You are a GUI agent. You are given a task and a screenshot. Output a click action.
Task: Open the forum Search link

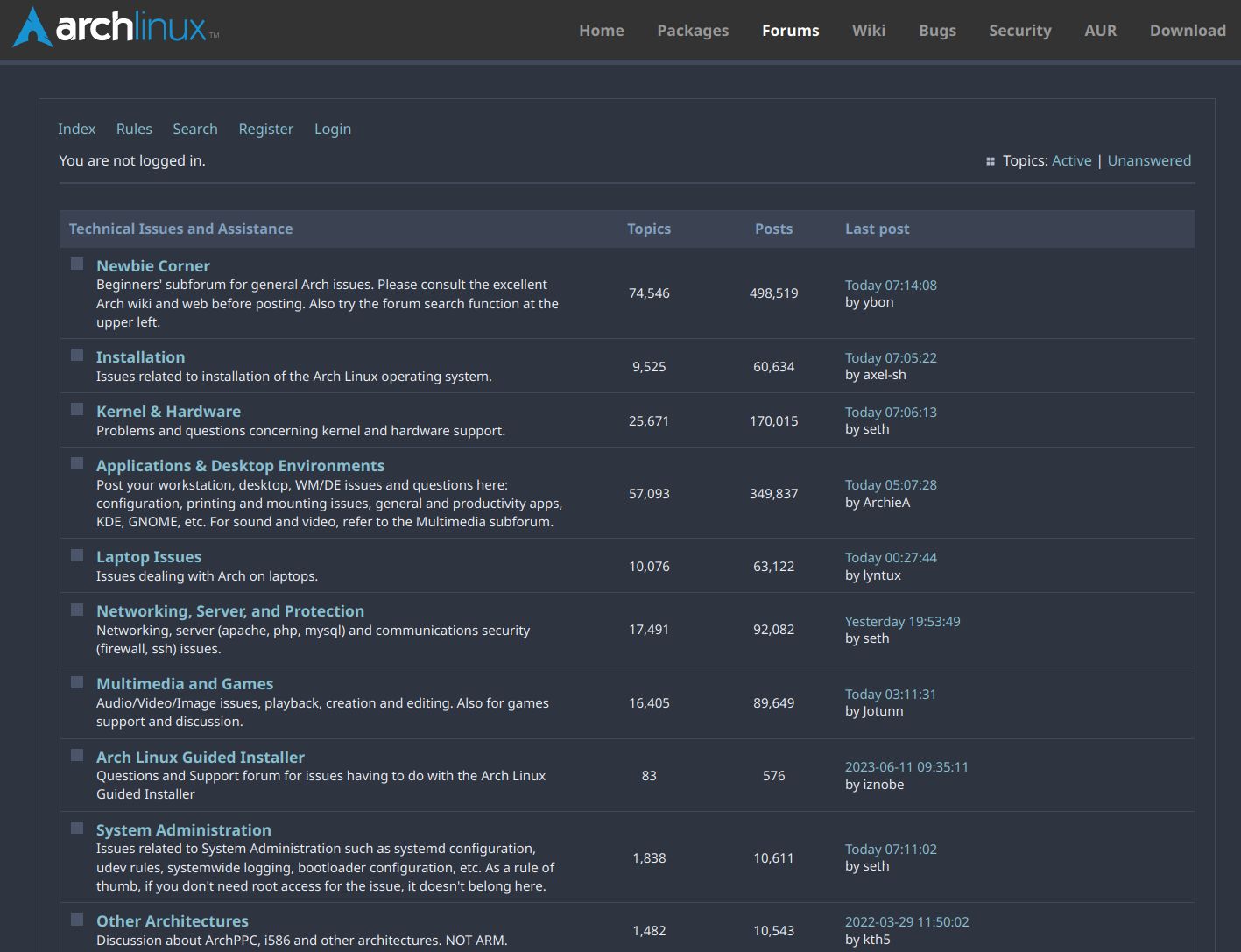(x=195, y=129)
